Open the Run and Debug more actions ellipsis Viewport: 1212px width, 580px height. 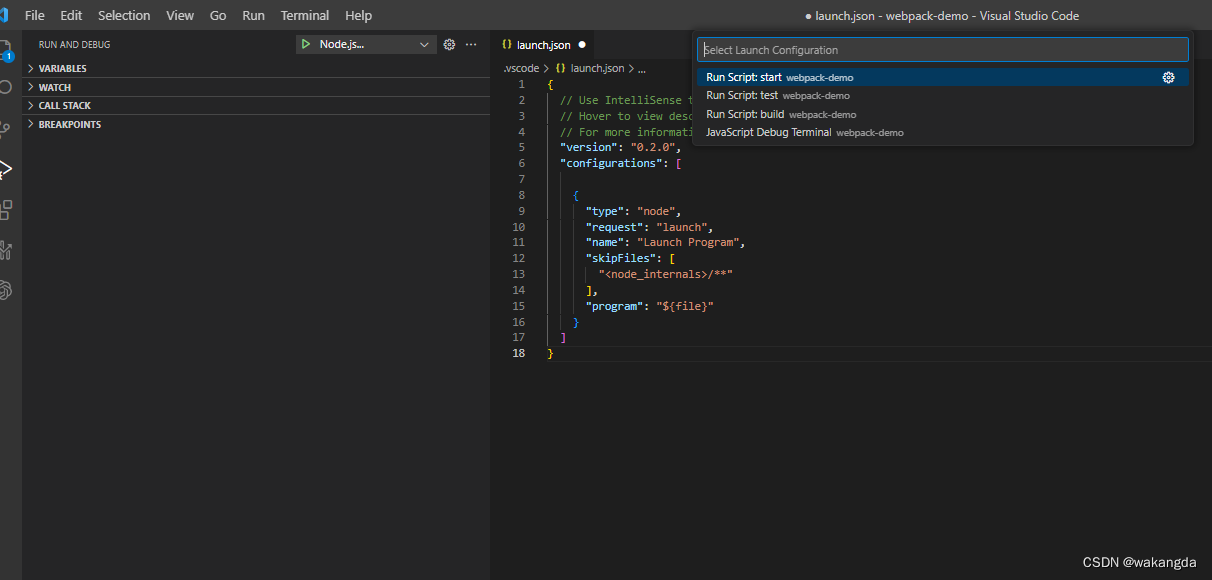(472, 44)
